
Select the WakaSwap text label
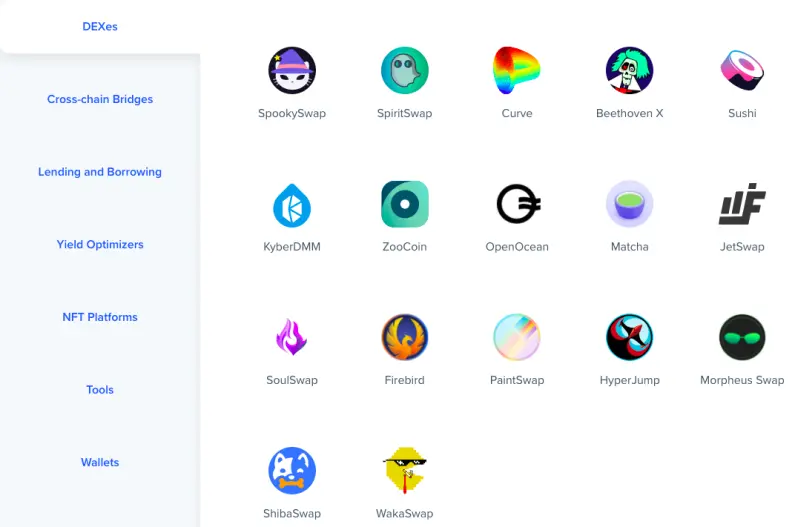[x=405, y=514]
